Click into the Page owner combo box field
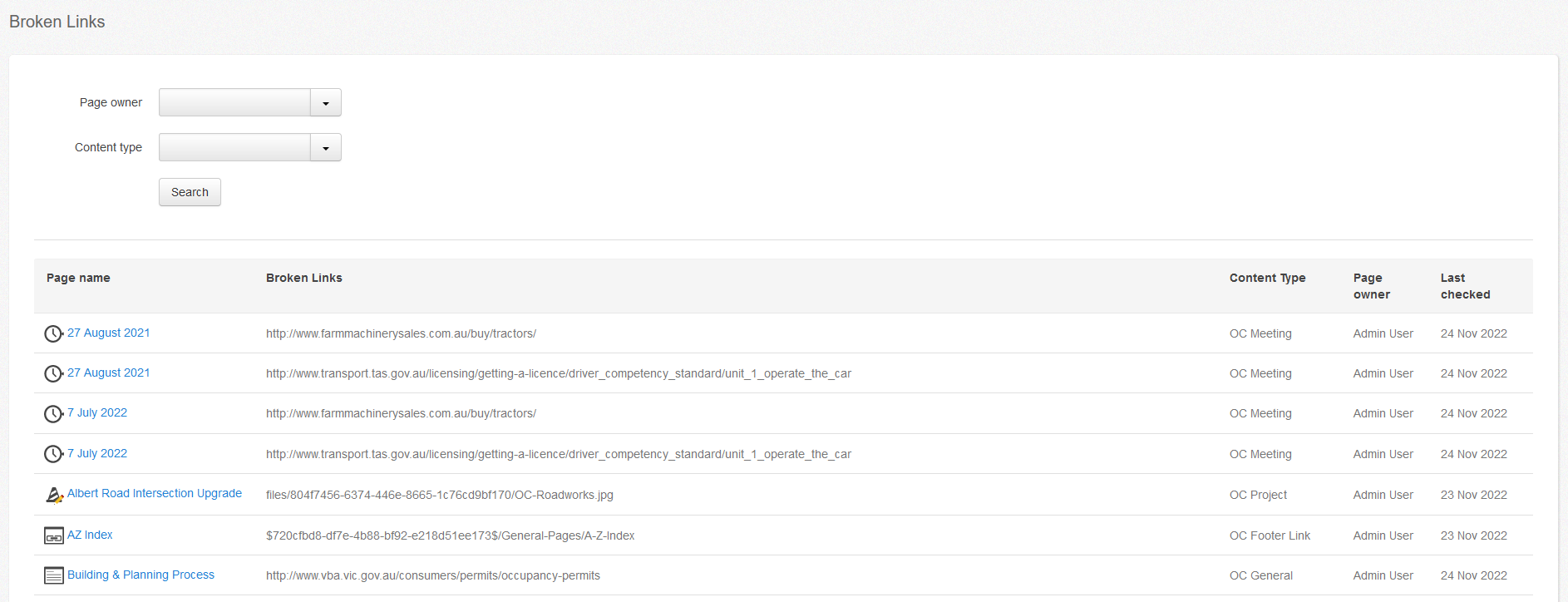 [x=234, y=103]
